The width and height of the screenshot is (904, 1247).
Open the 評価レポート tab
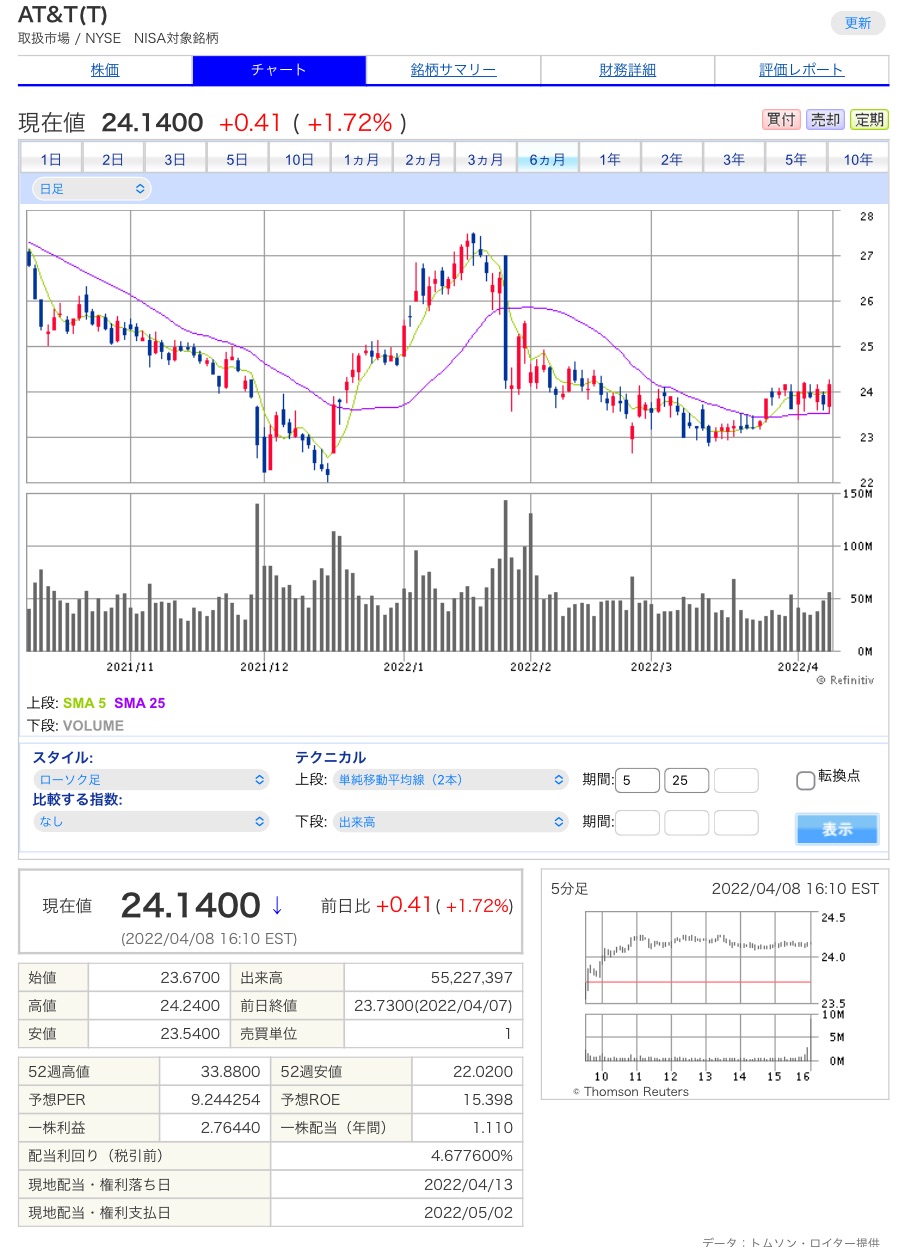coord(801,70)
